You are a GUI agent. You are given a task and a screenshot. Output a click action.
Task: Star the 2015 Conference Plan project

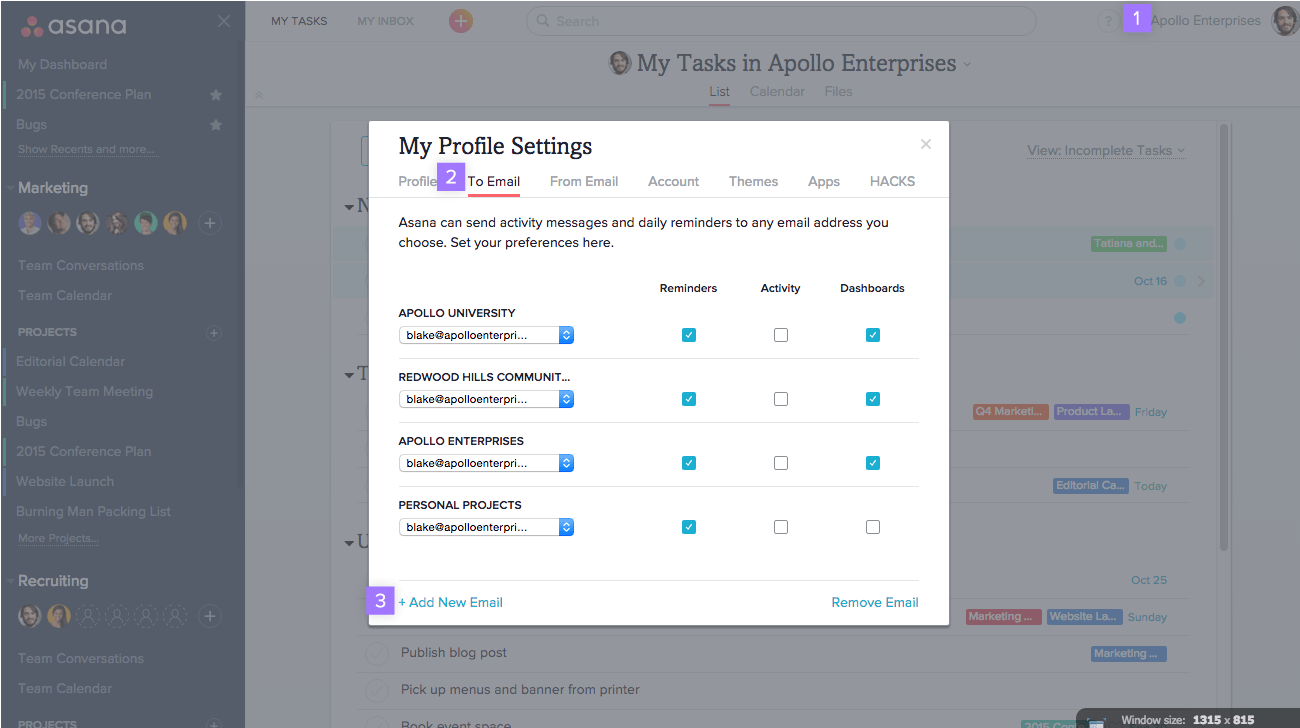point(215,93)
